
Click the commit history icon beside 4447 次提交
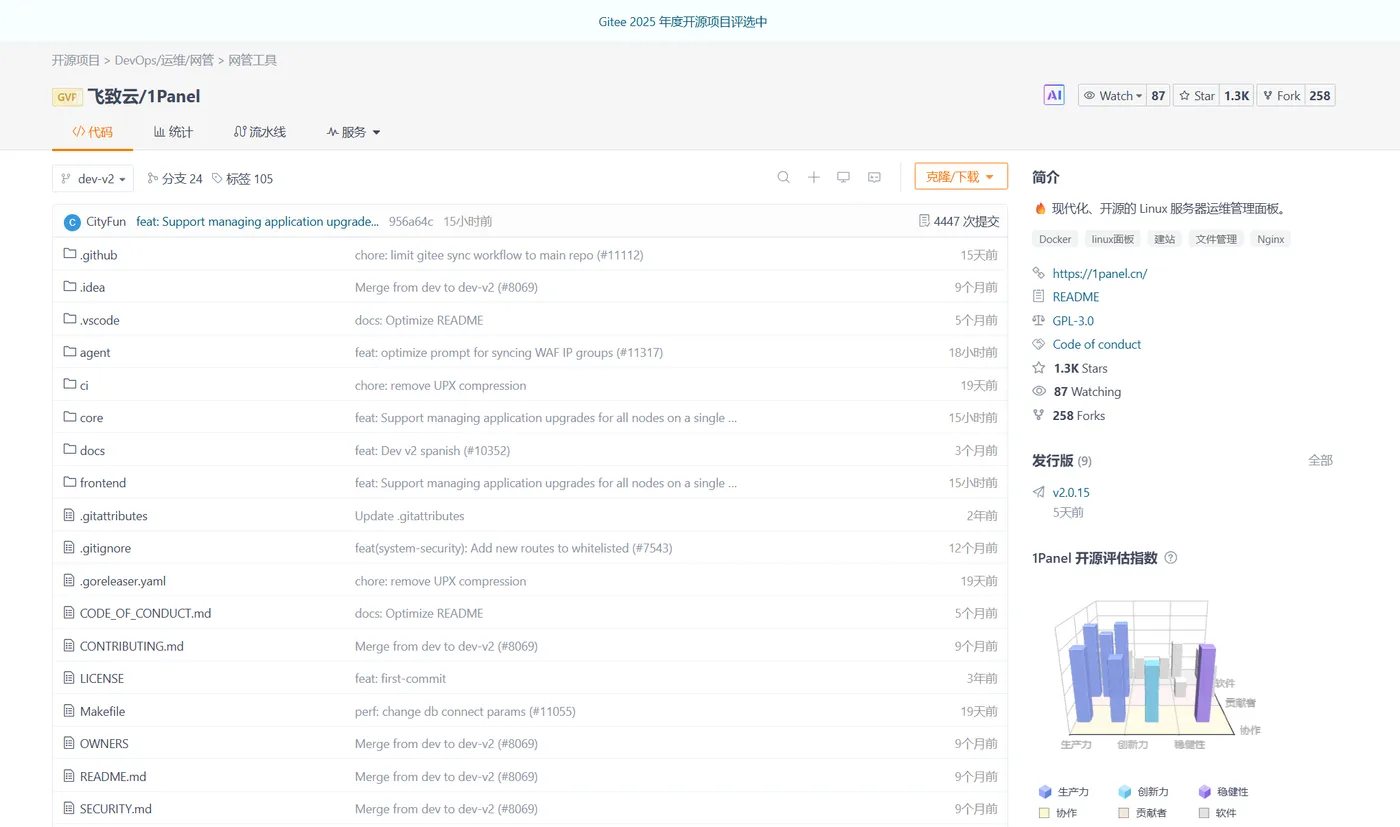tap(924, 221)
